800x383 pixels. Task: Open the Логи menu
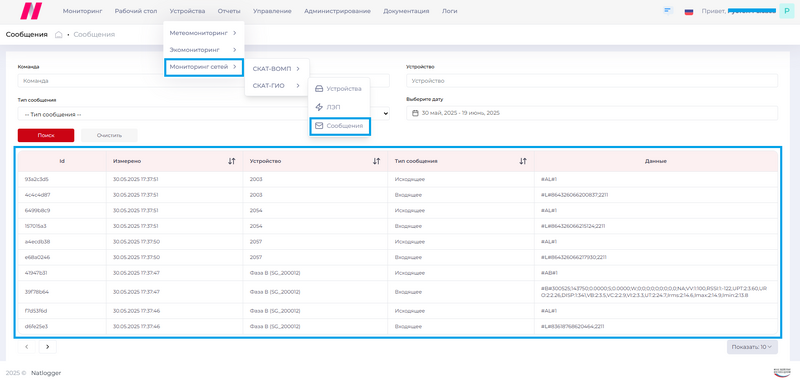[449, 11]
